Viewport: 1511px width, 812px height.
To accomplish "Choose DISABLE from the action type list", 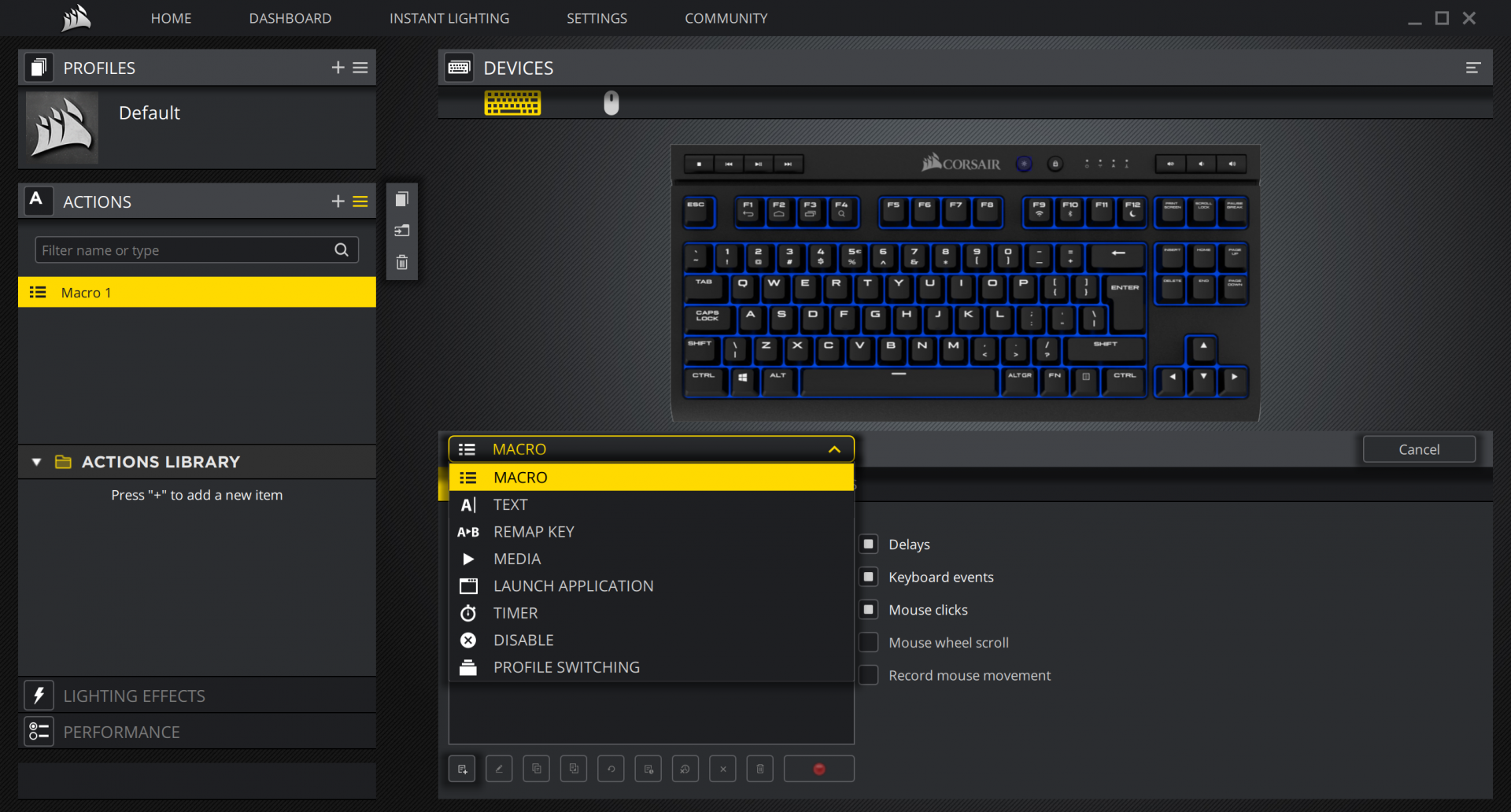I will 652,640.
